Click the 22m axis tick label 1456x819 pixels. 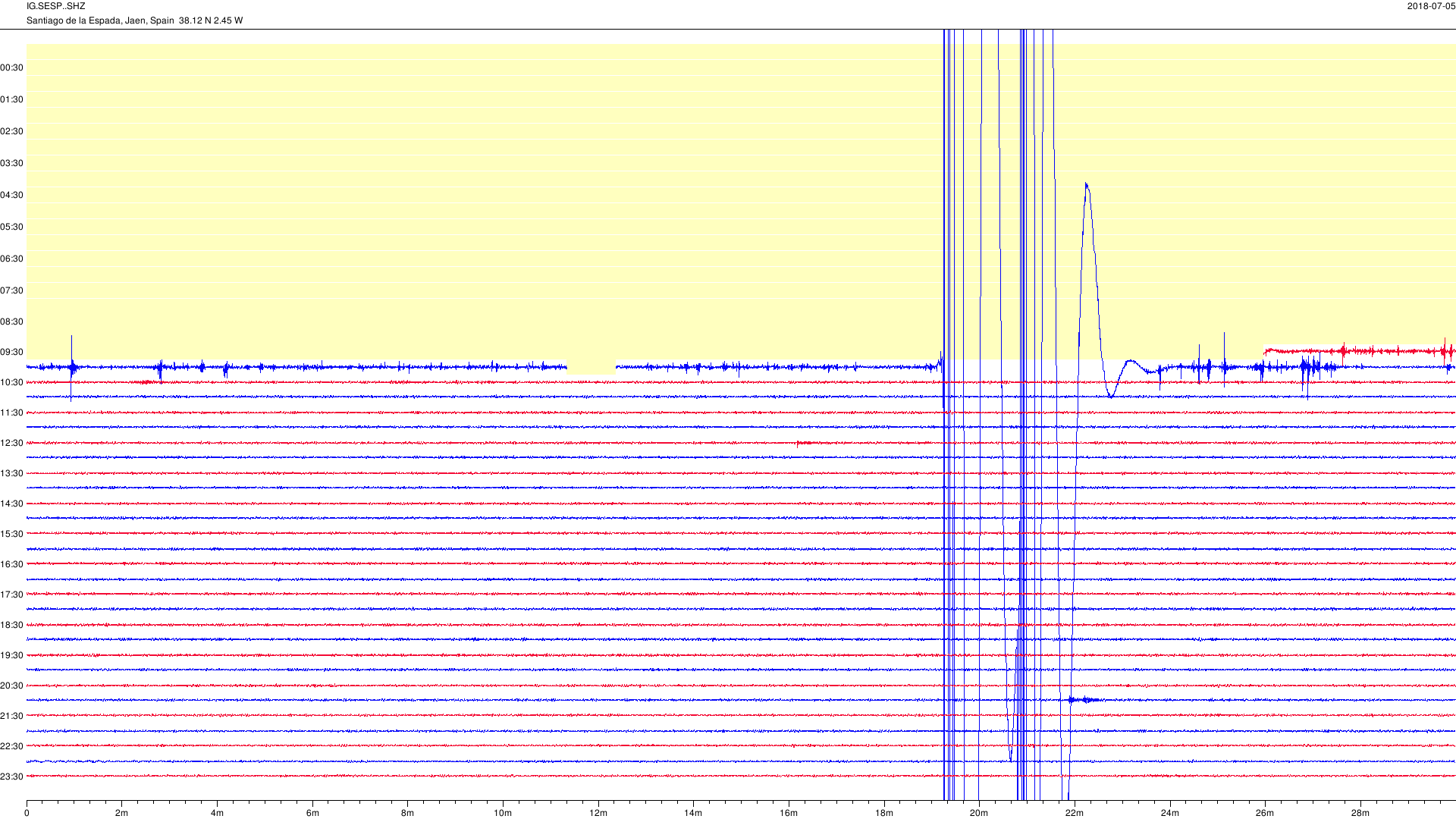(x=1075, y=813)
